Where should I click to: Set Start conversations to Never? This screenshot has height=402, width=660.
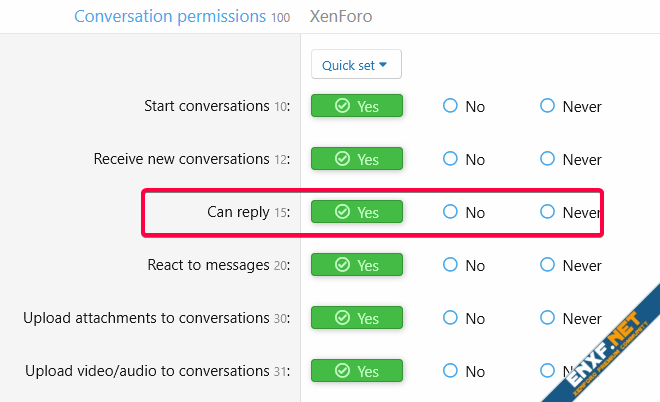[x=547, y=106]
